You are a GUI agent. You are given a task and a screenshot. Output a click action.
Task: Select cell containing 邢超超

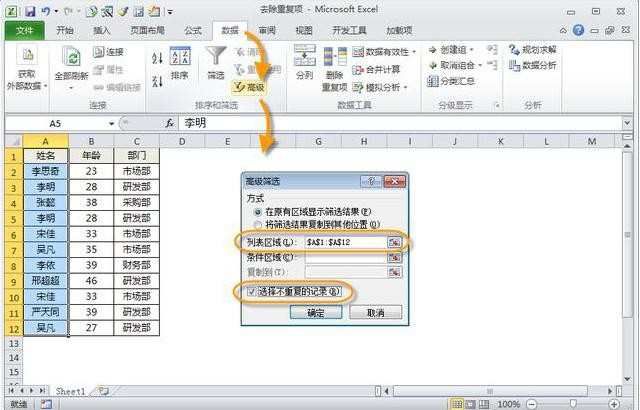[46, 281]
